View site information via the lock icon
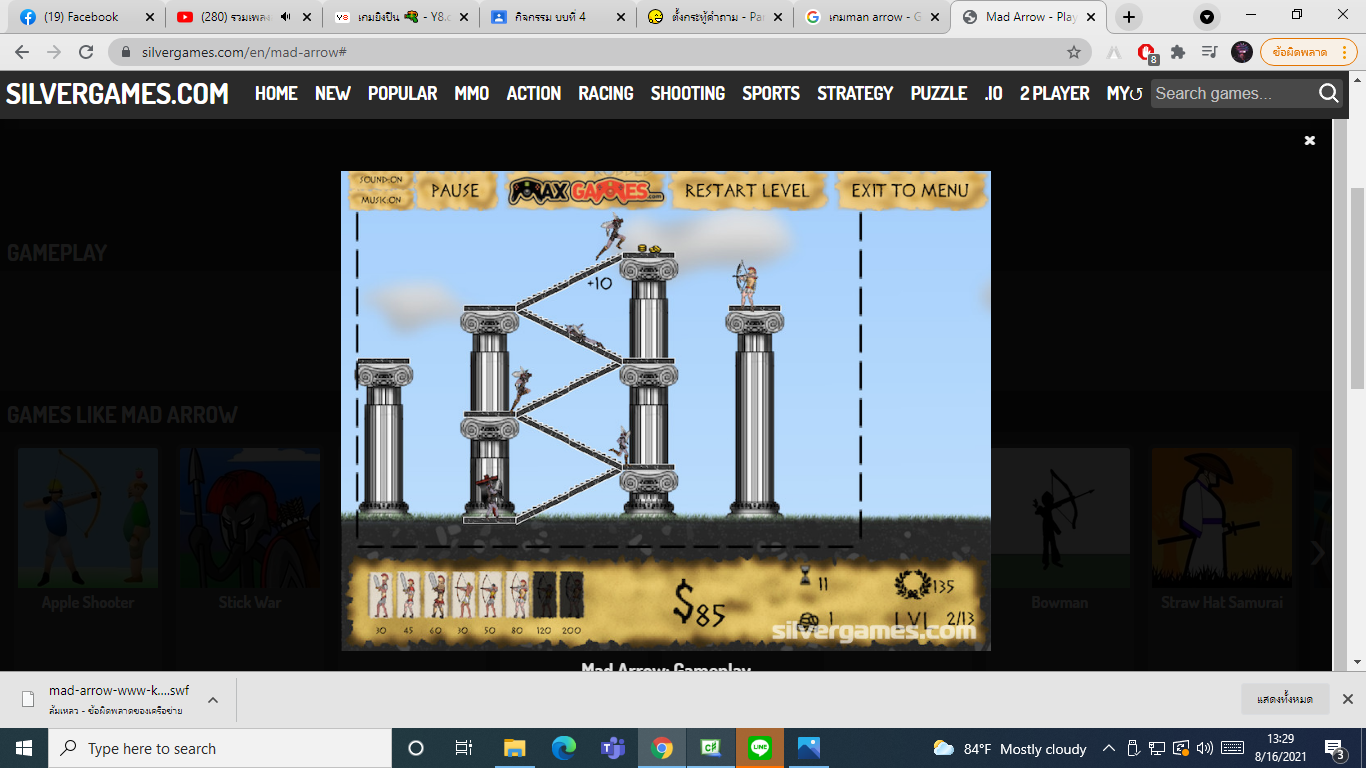 126,52
